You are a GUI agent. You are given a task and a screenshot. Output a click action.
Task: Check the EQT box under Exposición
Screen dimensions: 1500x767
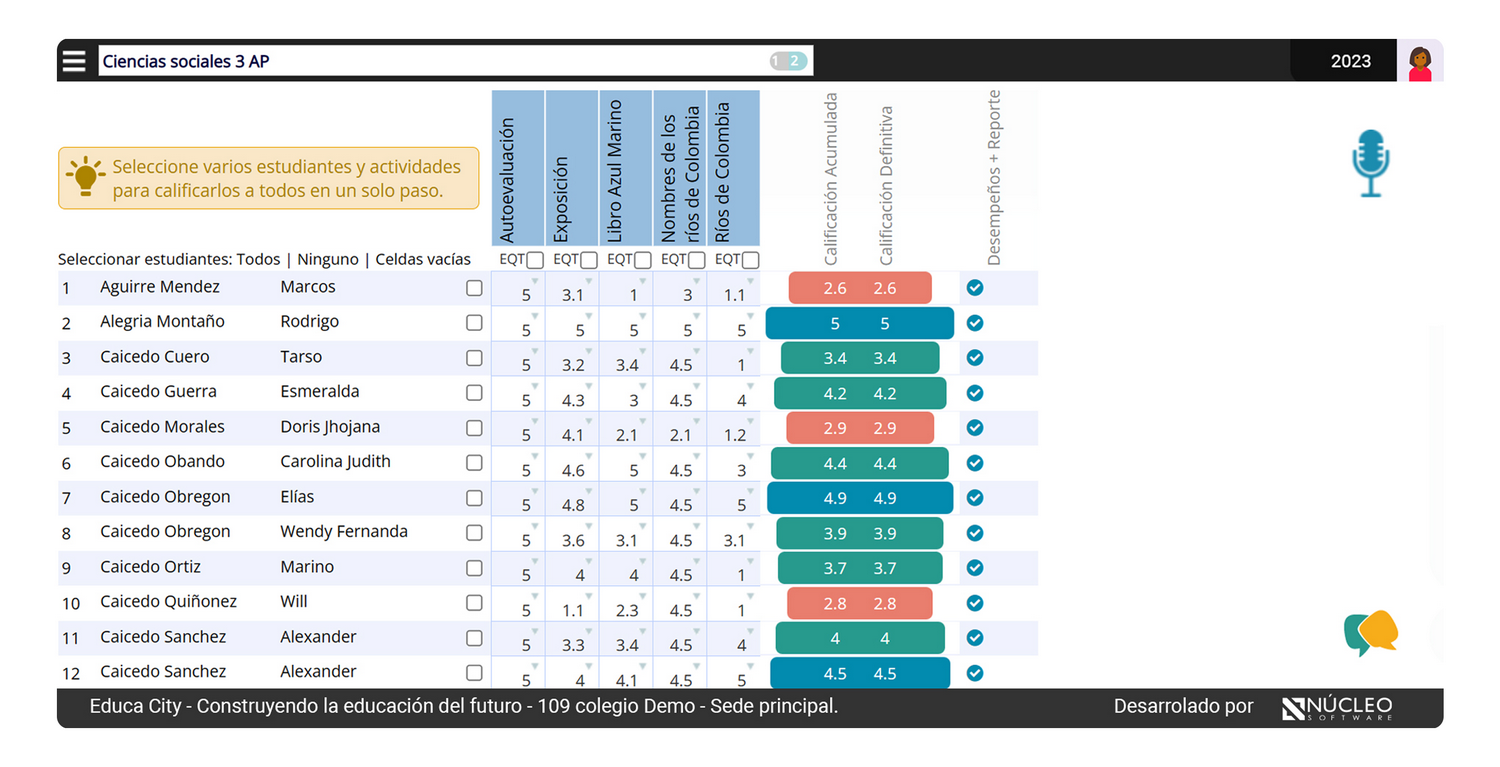(x=589, y=260)
